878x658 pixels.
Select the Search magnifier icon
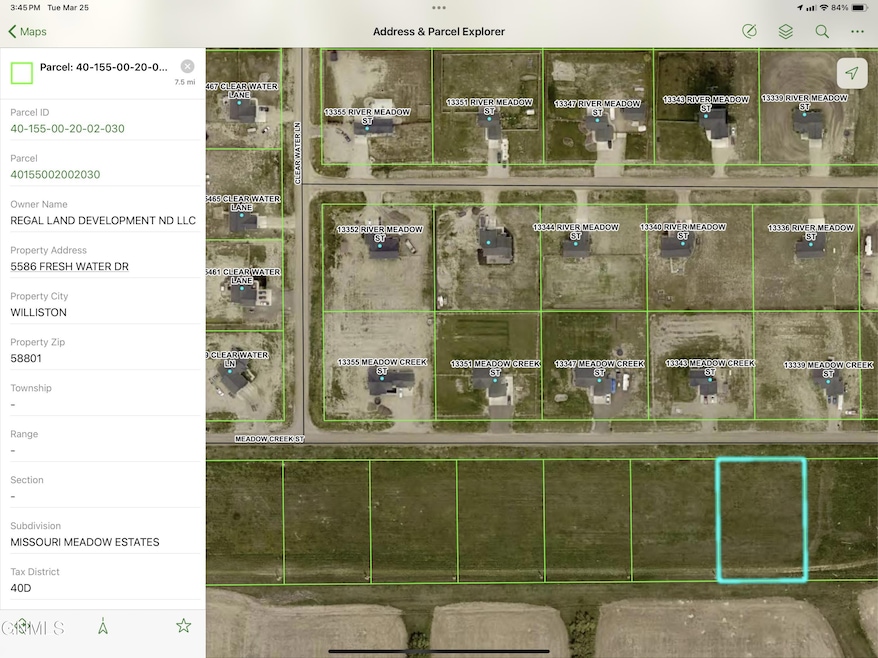pyautogui.click(x=822, y=31)
